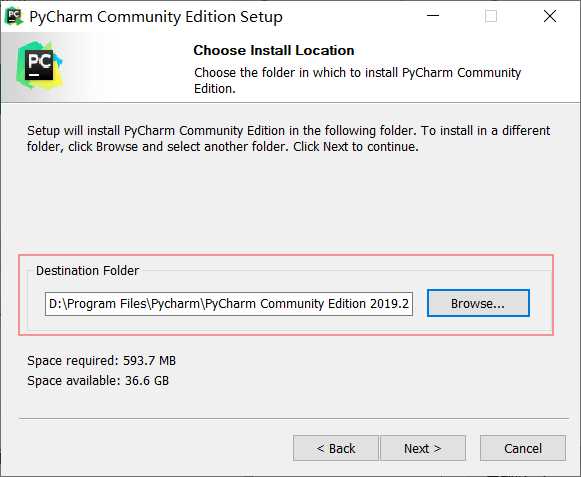
Task: Click the PyCharm Community Edition Setup title text
Action: 156,17
